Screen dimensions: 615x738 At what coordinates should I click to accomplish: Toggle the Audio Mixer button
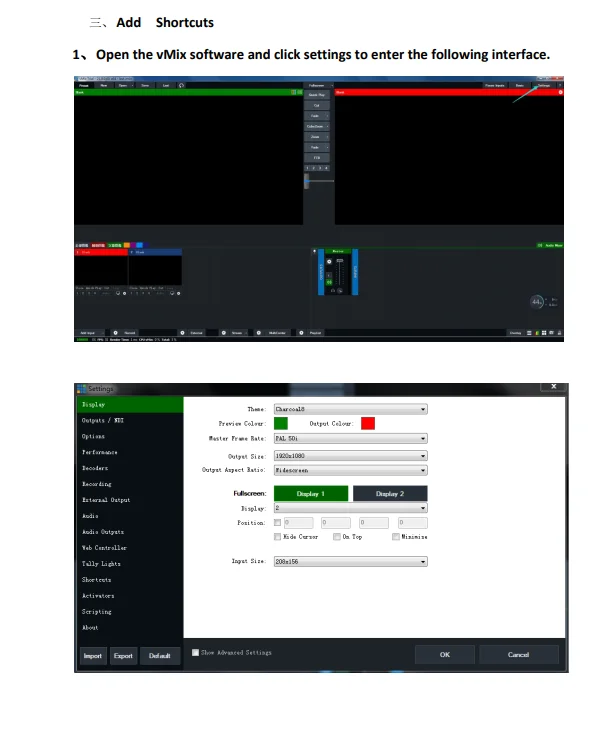(x=550, y=245)
